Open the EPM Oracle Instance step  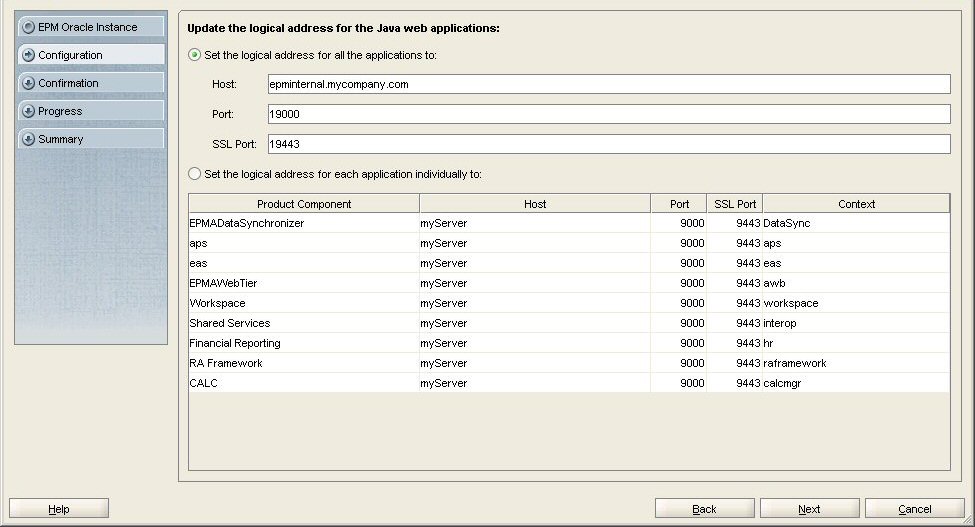click(x=91, y=27)
